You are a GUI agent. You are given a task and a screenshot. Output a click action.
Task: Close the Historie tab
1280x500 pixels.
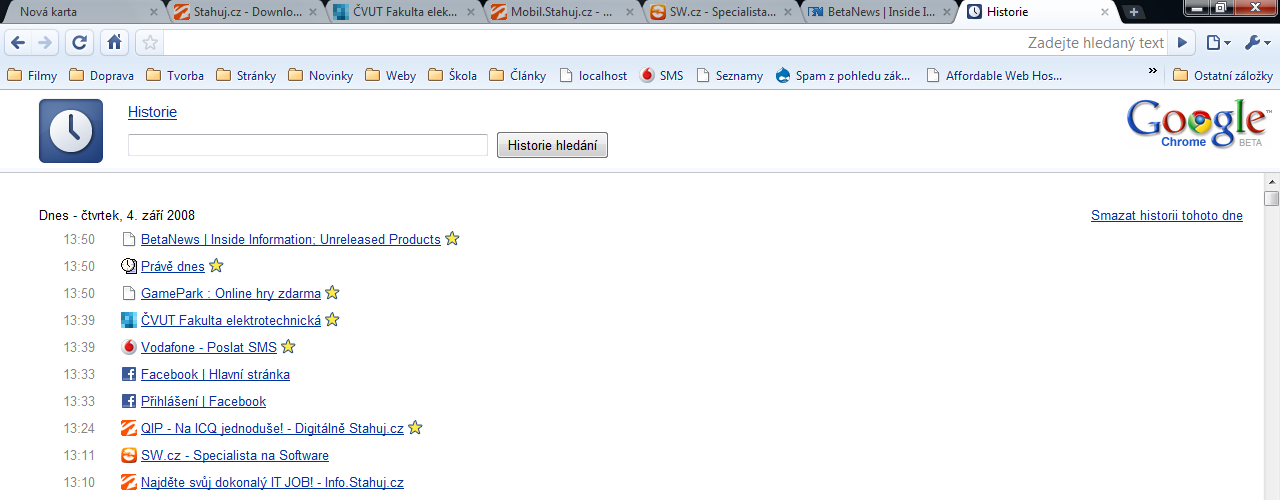pyautogui.click(x=1104, y=12)
